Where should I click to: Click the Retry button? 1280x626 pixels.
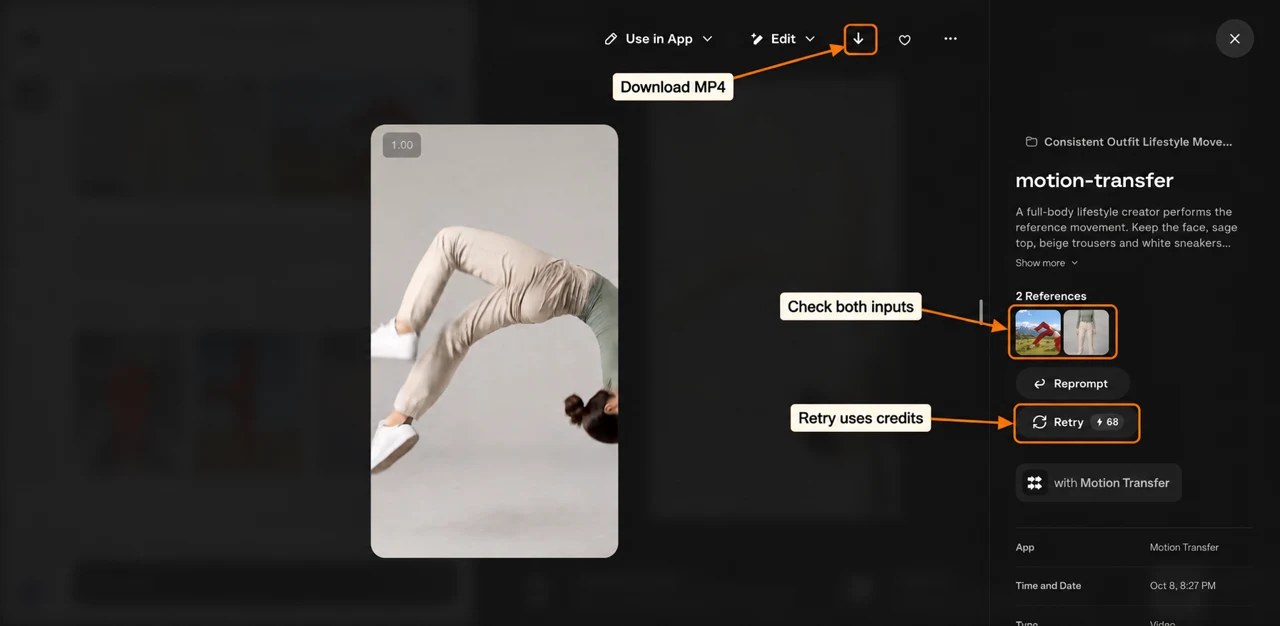point(1077,423)
